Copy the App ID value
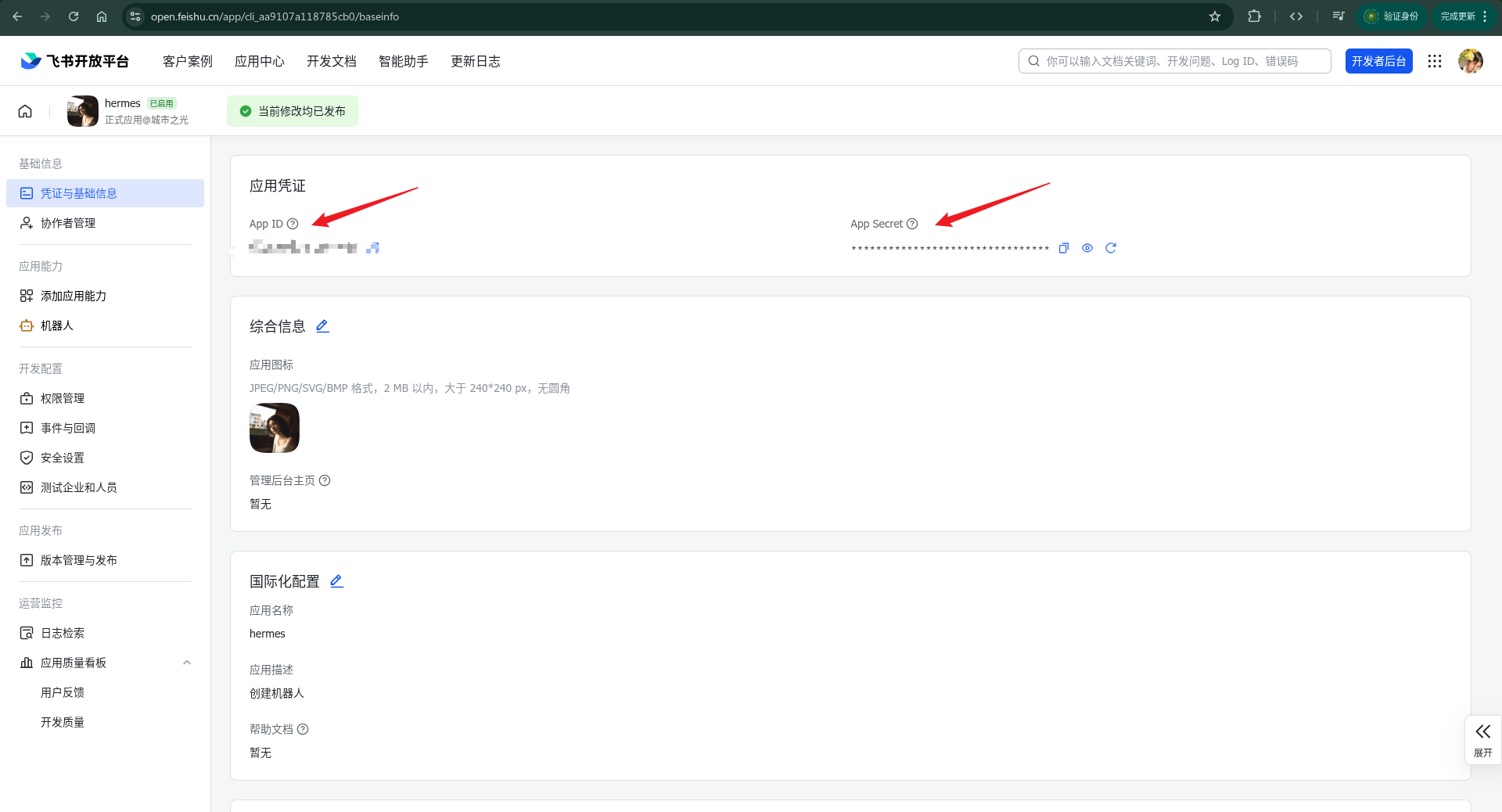 click(373, 248)
